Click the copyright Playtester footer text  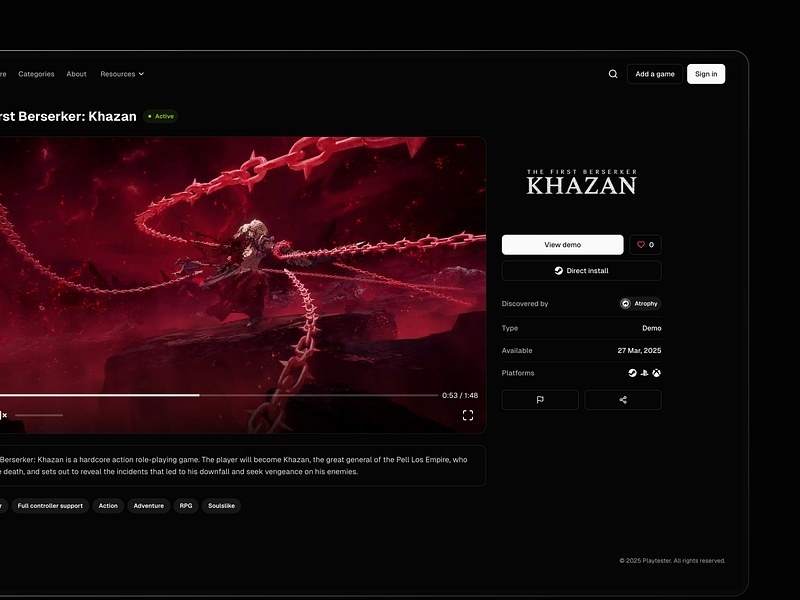[x=672, y=561]
